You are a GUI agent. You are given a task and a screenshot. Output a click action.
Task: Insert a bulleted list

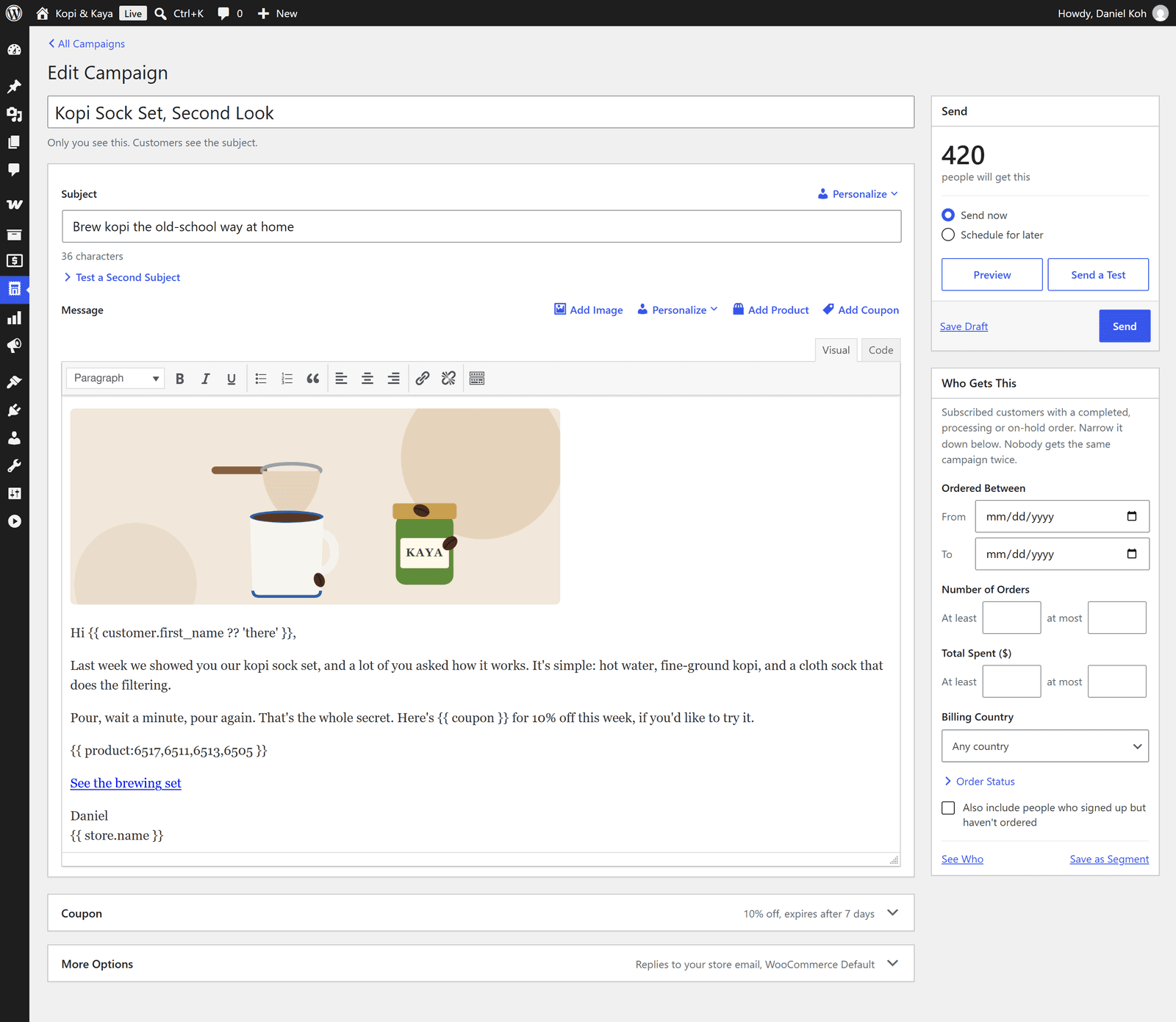[261, 379]
